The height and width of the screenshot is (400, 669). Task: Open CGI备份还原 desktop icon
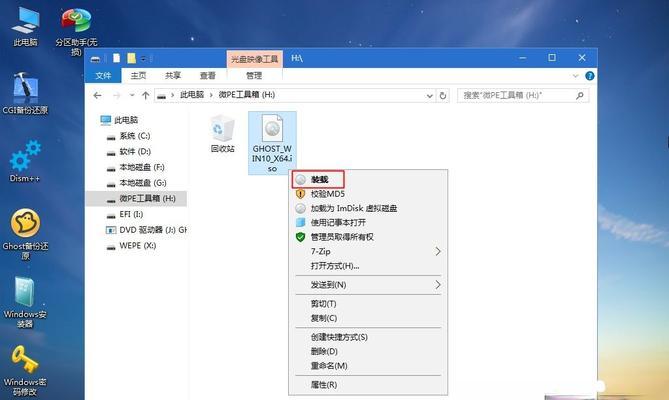pos(25,93)
